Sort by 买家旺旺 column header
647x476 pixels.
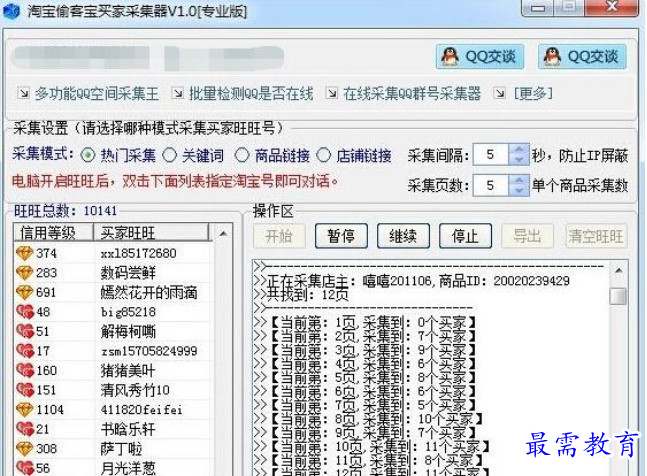pyautogui.click(x=151, y=233)
